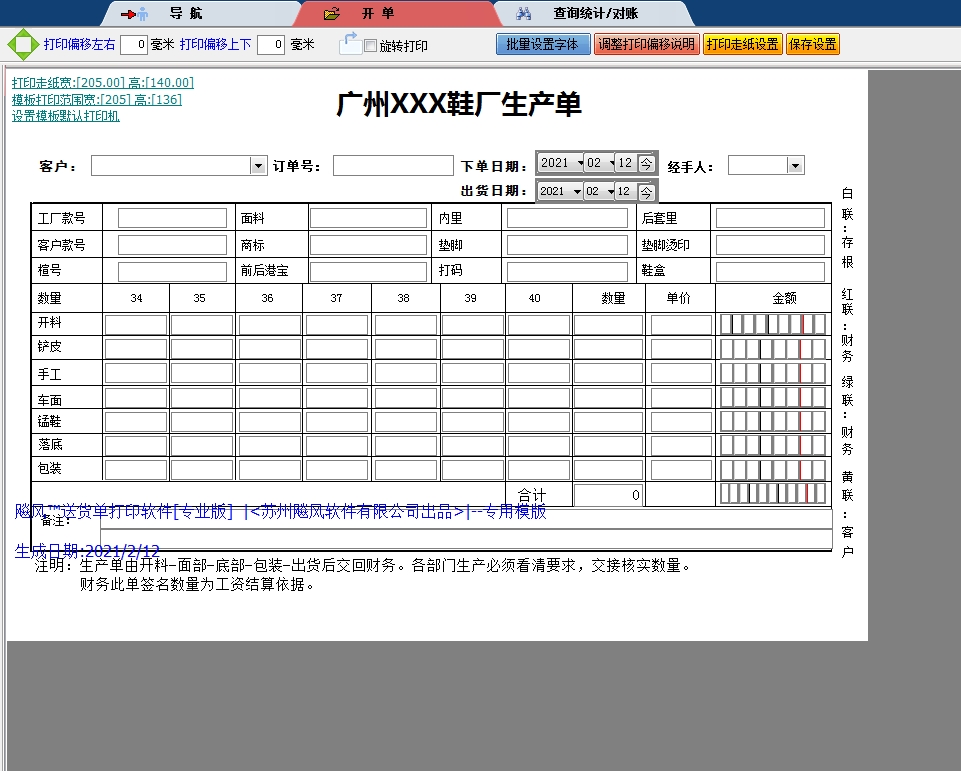Click inside the 订单号 input field
The image size is (961, 771).
pyautogui.click(x=392, y=165)
